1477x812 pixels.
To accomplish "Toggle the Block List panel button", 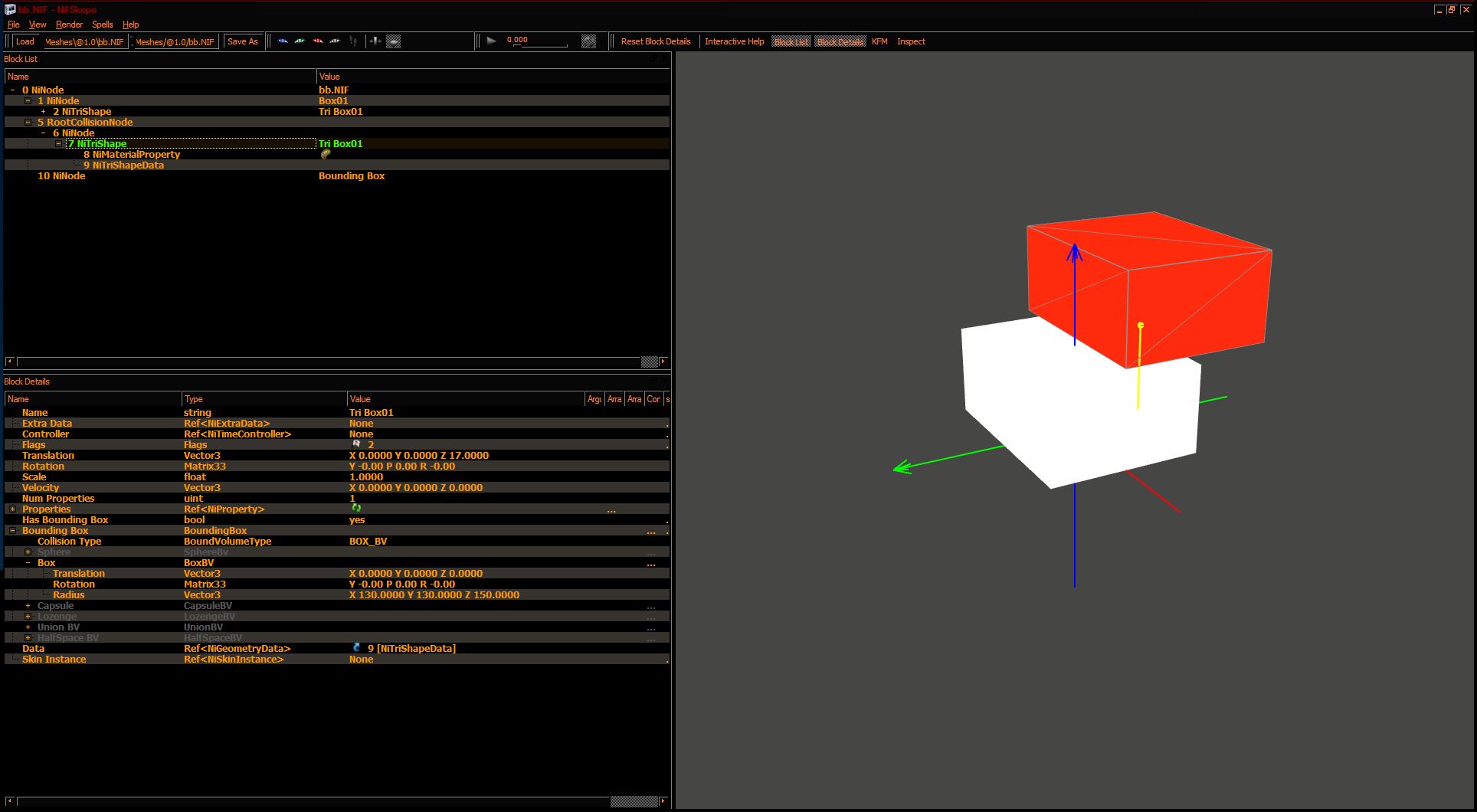I will click(791, 41).
